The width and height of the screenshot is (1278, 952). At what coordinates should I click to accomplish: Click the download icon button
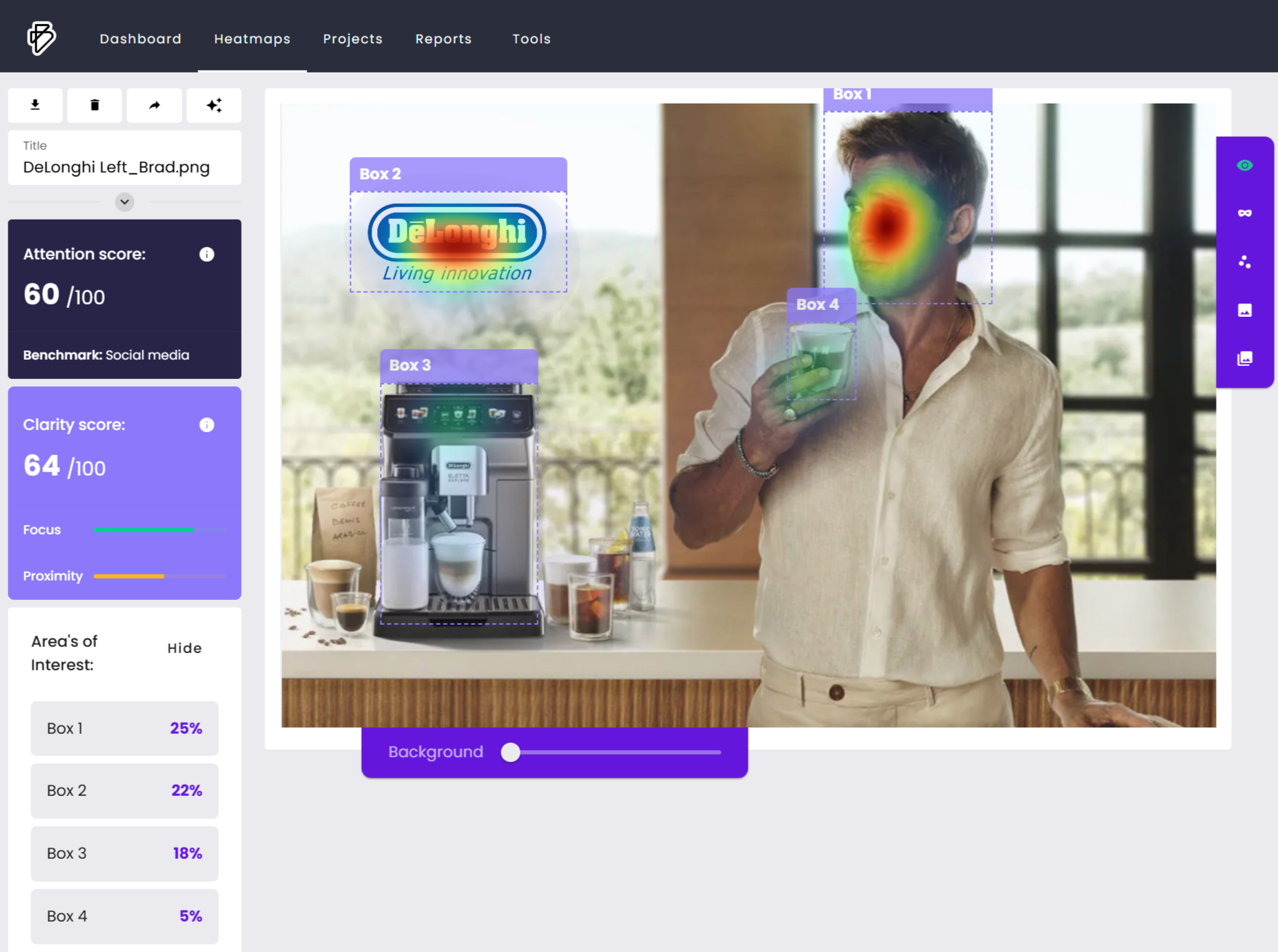pos(35,105)
